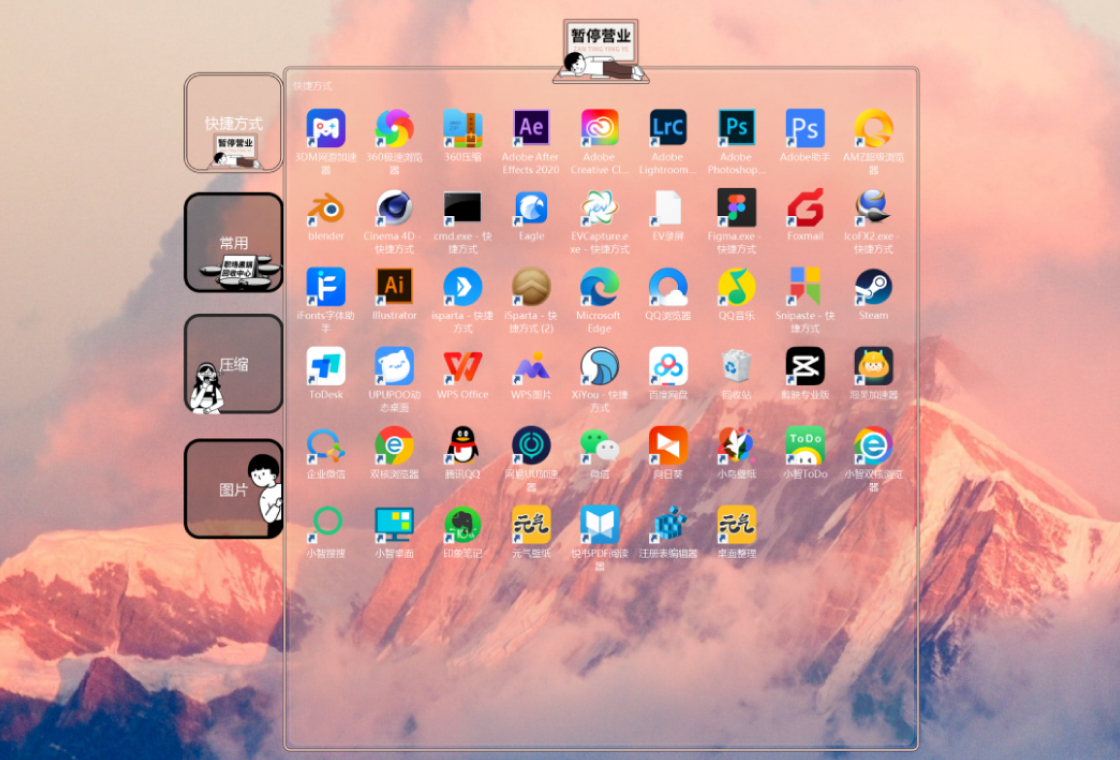Click the 快捷方式 panel title text

click(312, 86)
